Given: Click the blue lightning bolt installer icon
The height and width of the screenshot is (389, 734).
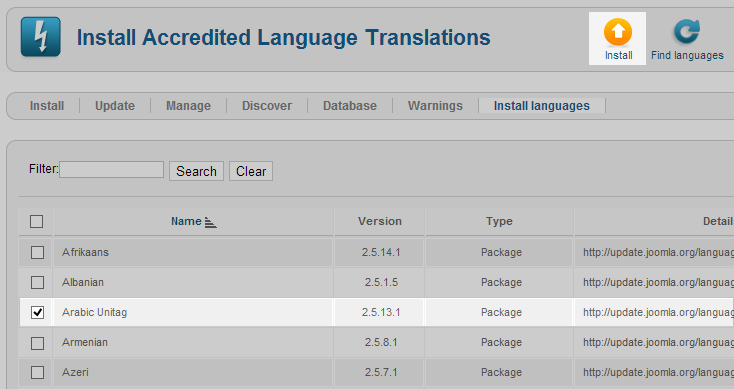Looking at the screenshot, I should click(x=41, y=37).
